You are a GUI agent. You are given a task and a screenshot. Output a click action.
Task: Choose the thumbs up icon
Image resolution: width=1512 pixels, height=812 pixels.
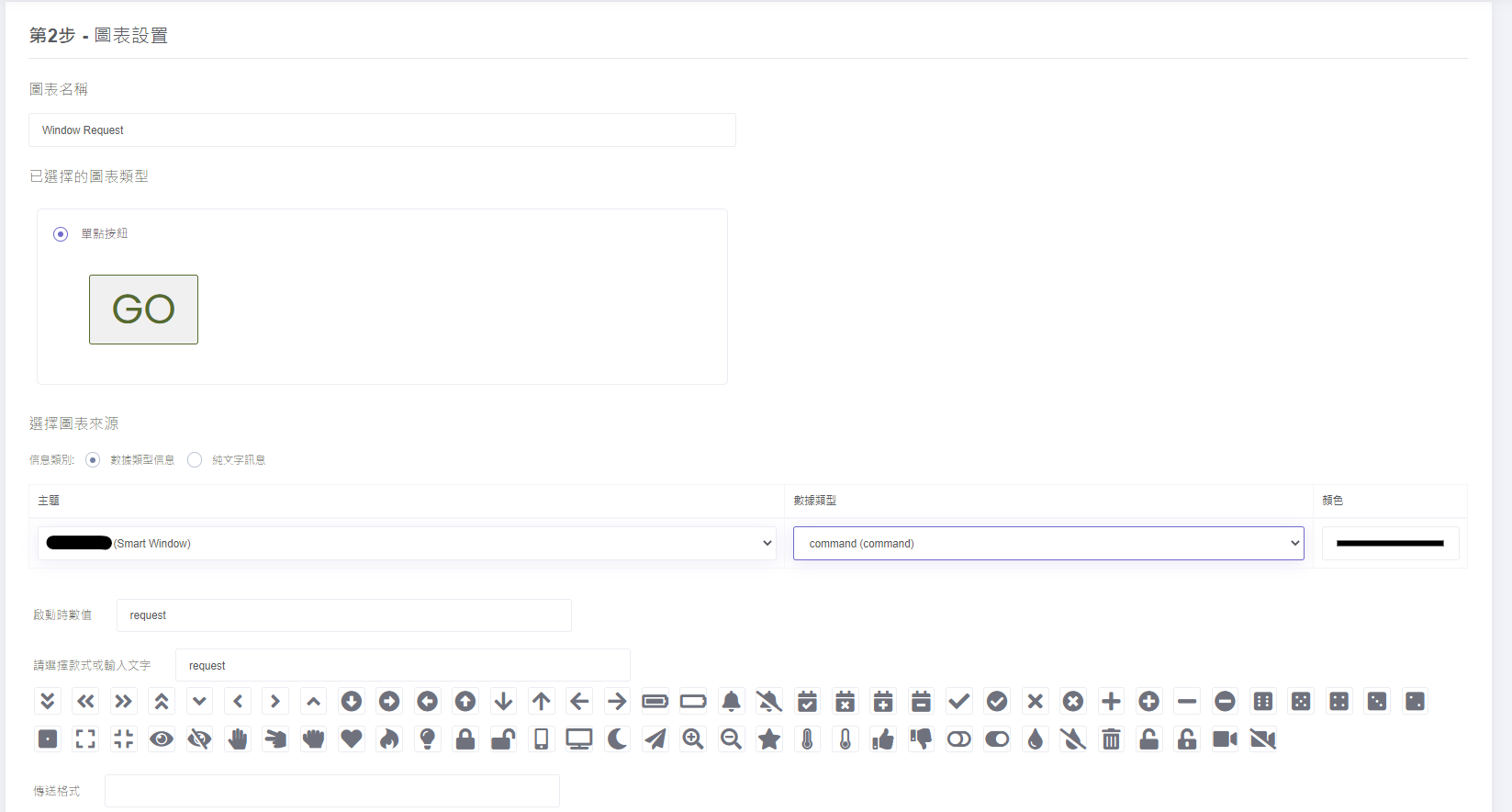pos(883,739)
